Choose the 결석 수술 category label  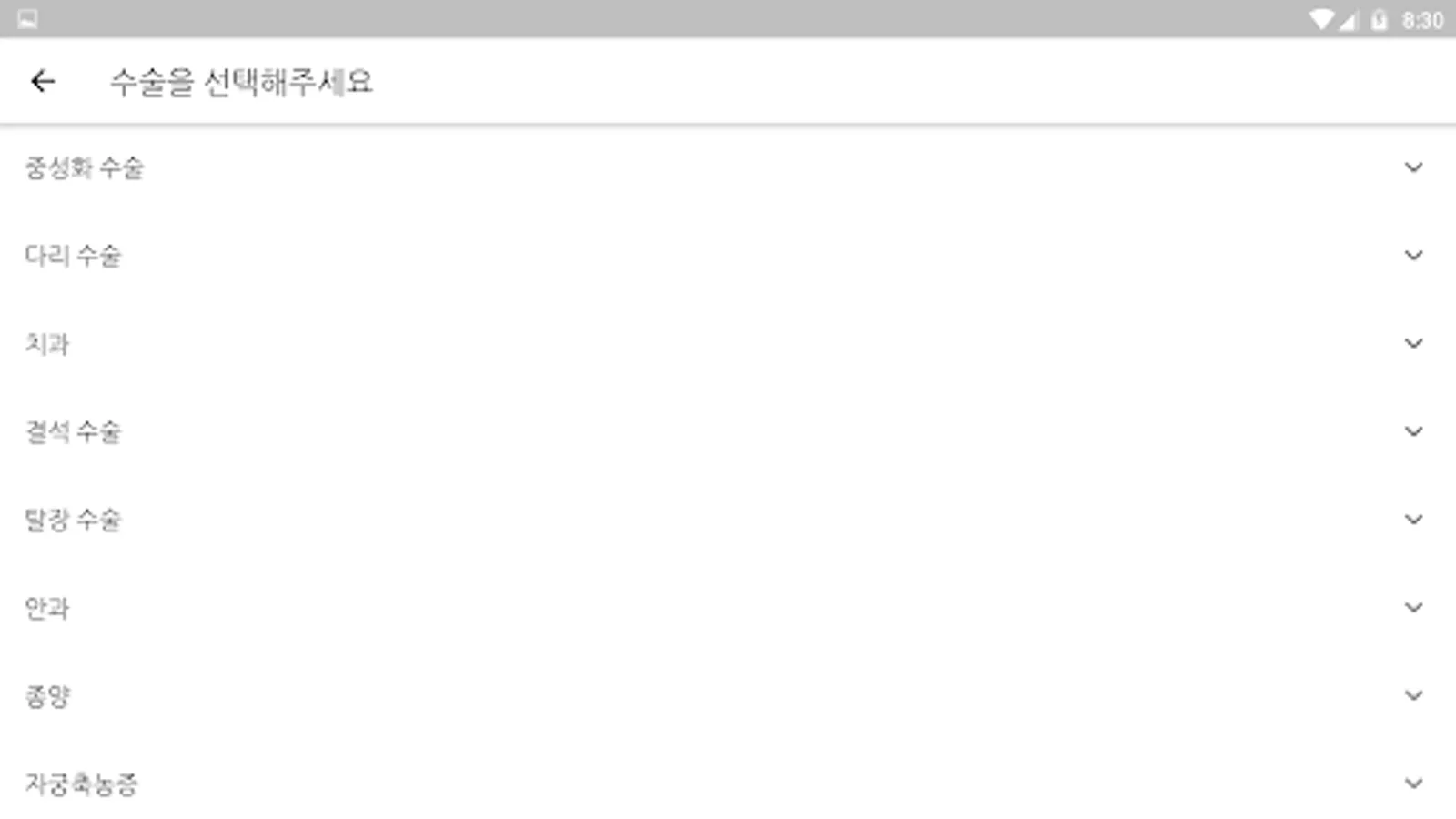(73, 431)
